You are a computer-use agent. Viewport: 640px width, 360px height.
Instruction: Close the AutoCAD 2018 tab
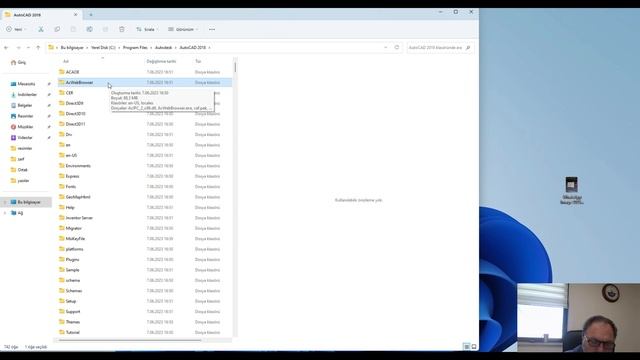coord(76,15)
